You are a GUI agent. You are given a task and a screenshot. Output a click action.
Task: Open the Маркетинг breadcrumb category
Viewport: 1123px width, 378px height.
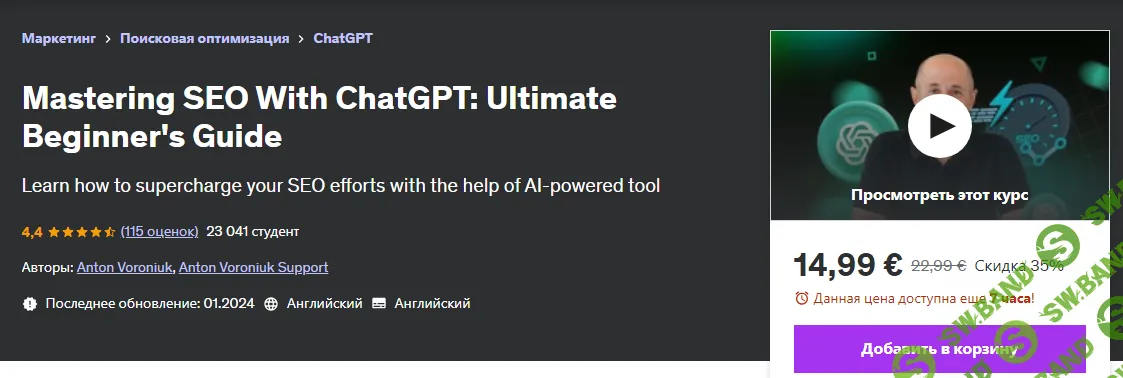[x=59, y=39]
